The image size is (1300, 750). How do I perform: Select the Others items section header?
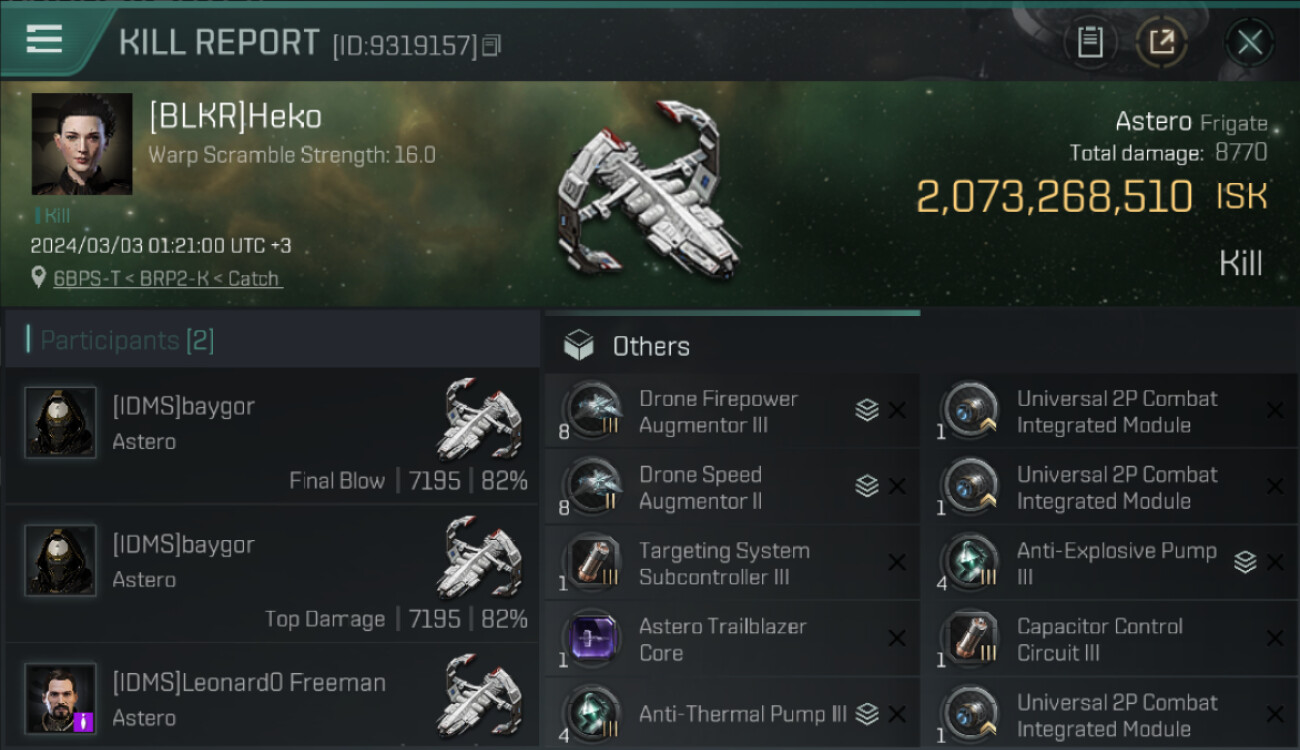tap(650, 346)
